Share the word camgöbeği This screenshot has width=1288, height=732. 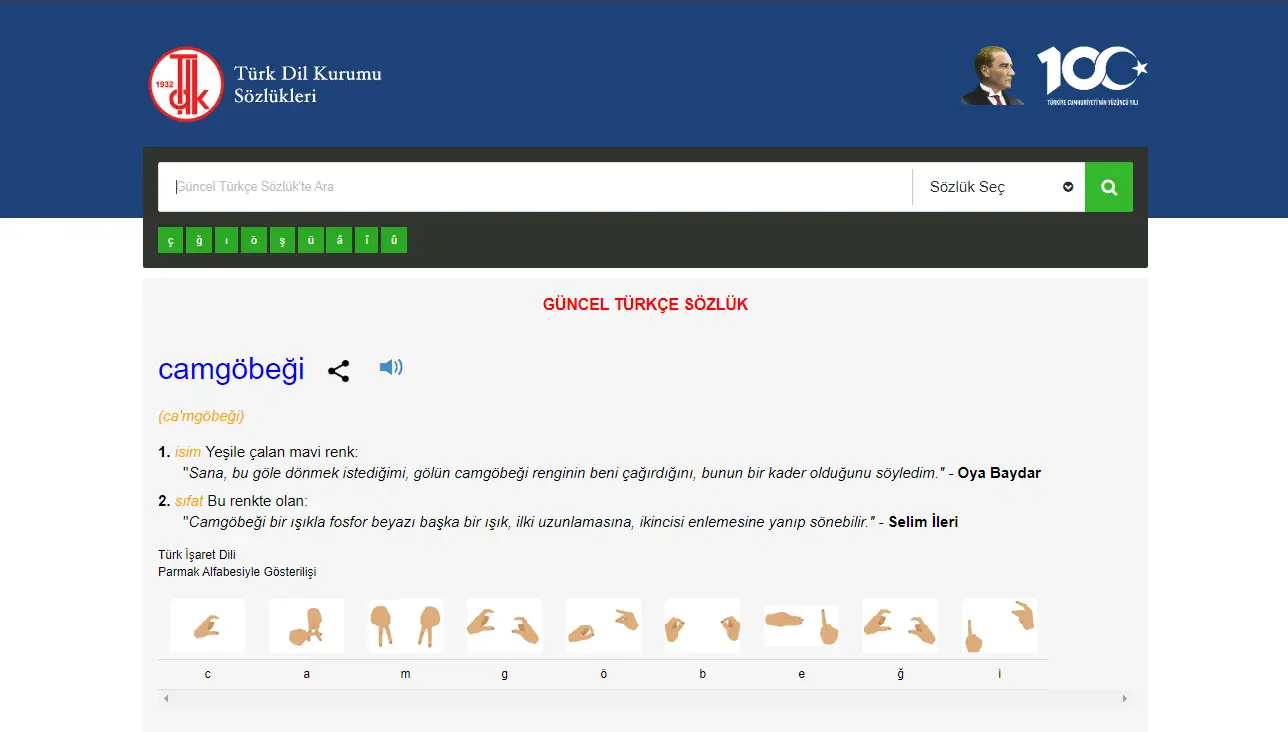(x=339, y=371)
